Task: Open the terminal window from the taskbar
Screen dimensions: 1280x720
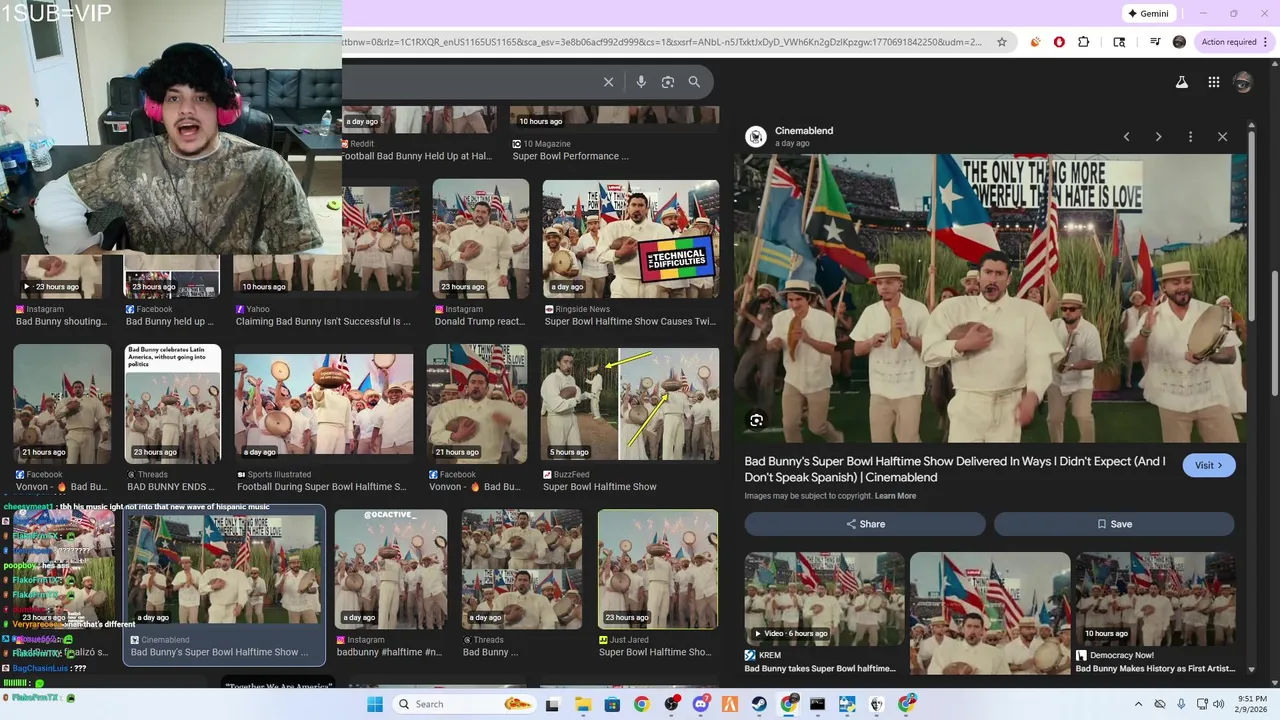Action: pos(818,704)
